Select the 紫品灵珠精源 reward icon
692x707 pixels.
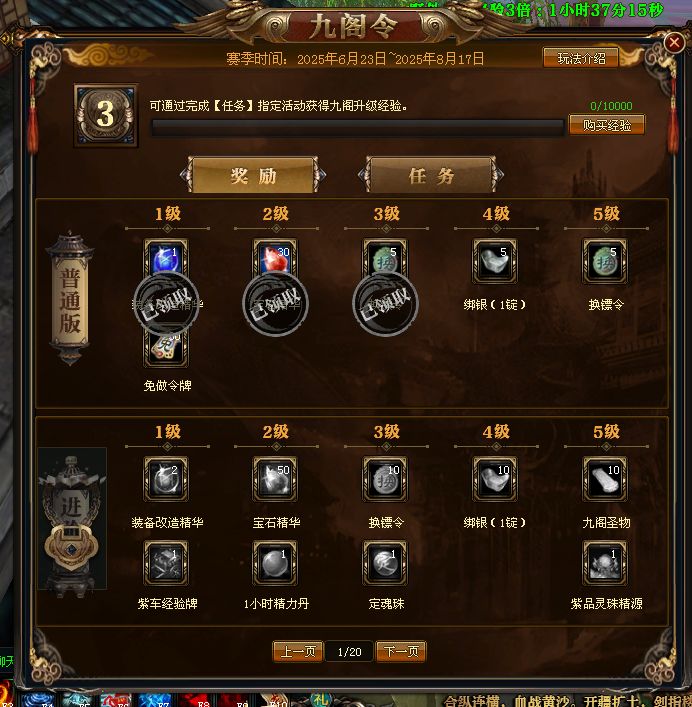tap(605, 563)
